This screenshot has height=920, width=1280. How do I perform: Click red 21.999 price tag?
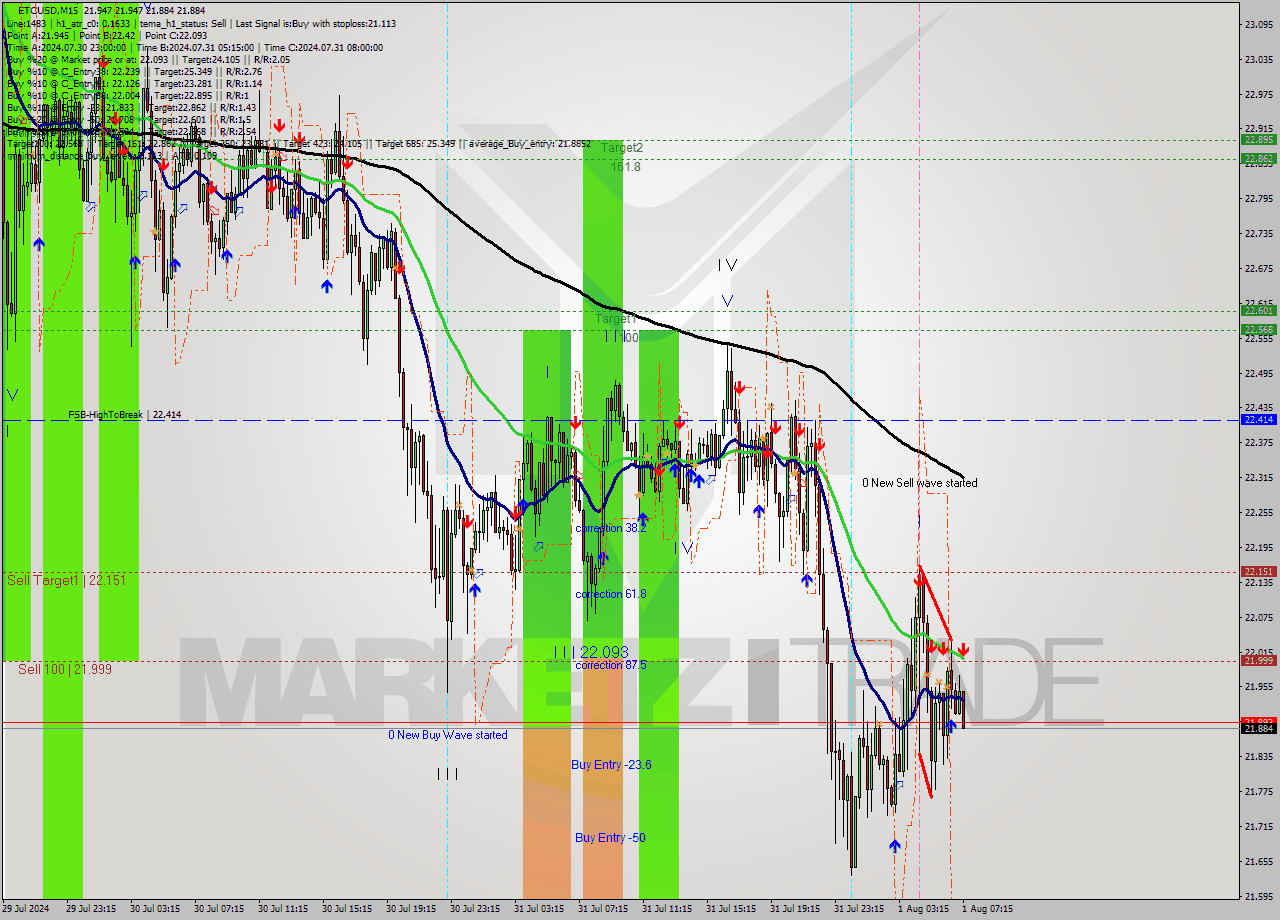click(x=1257, y=660)
